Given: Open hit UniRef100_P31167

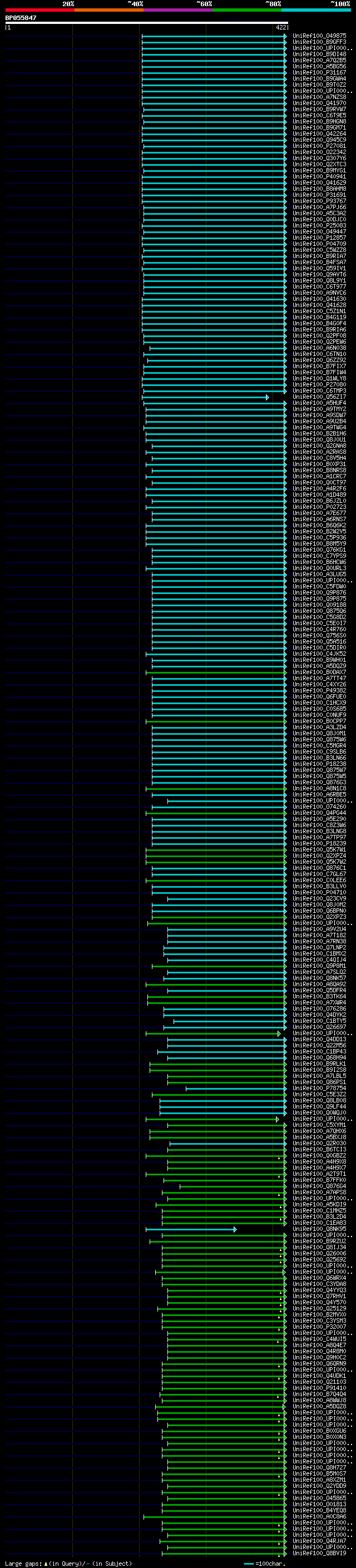Looking at the screenshot, I should tap(319, 72).
